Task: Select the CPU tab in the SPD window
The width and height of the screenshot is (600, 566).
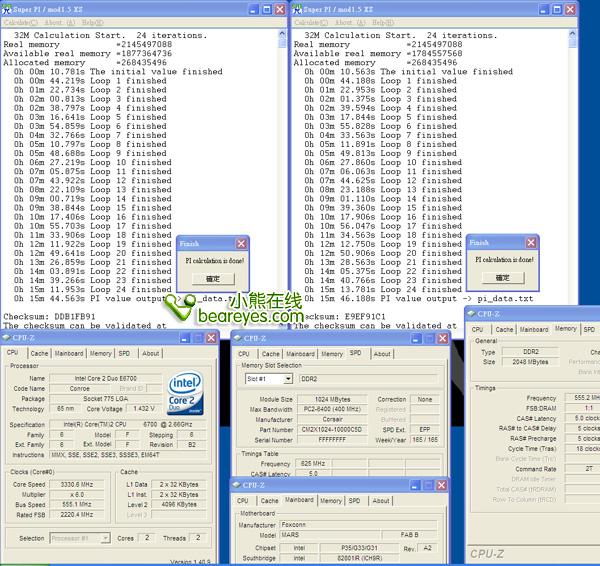Action: [x=244, y=354]
